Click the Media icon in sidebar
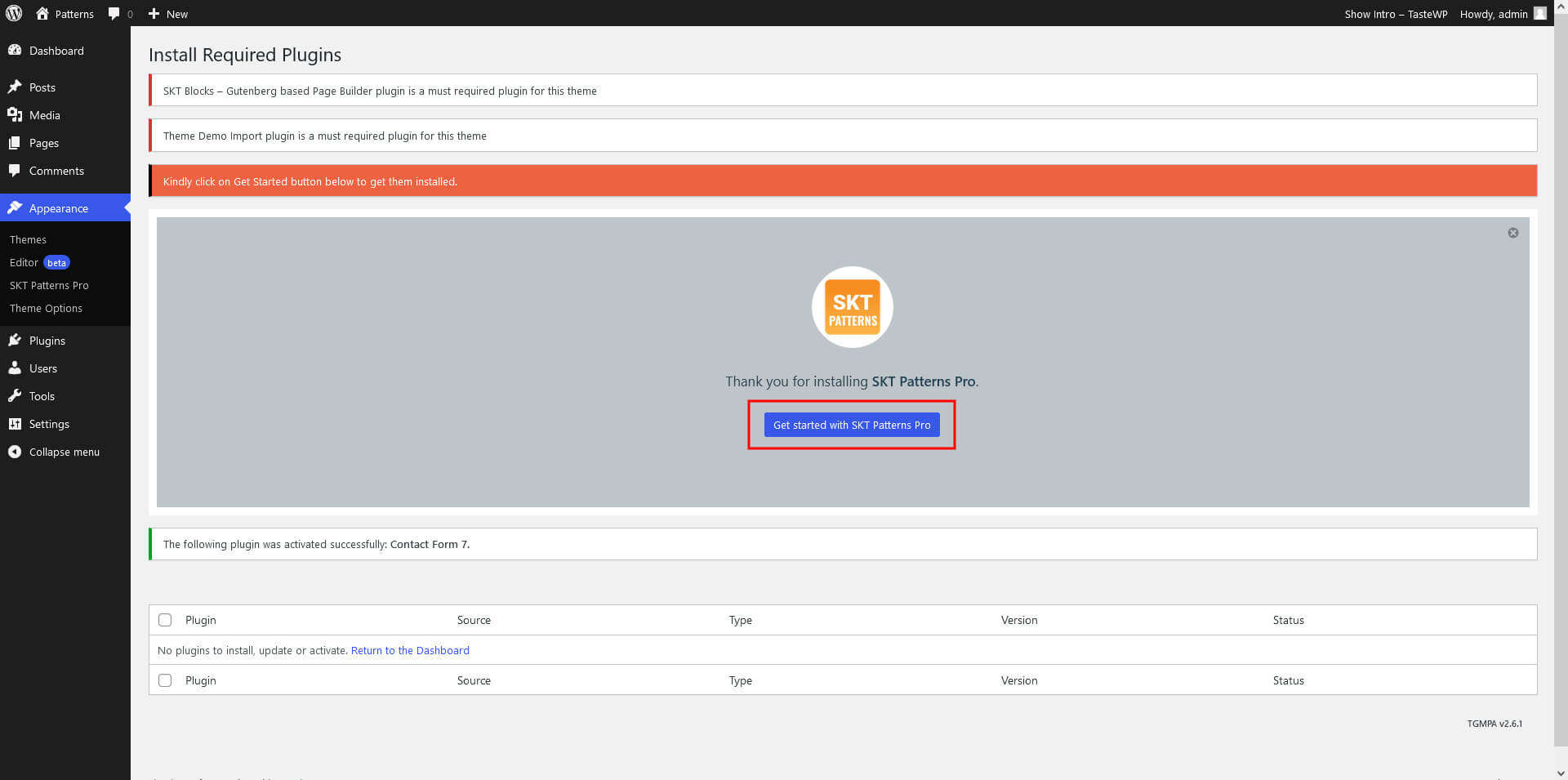The image size is (1568, 780). point(15,114)
